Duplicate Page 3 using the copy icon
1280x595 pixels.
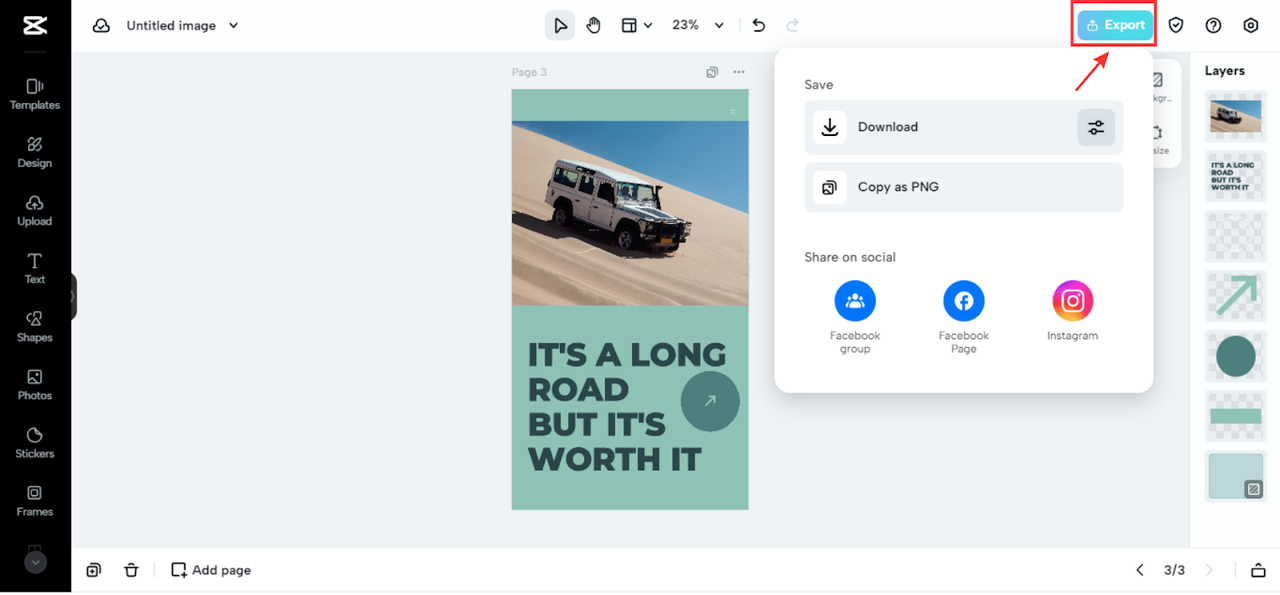click(712, 72)
